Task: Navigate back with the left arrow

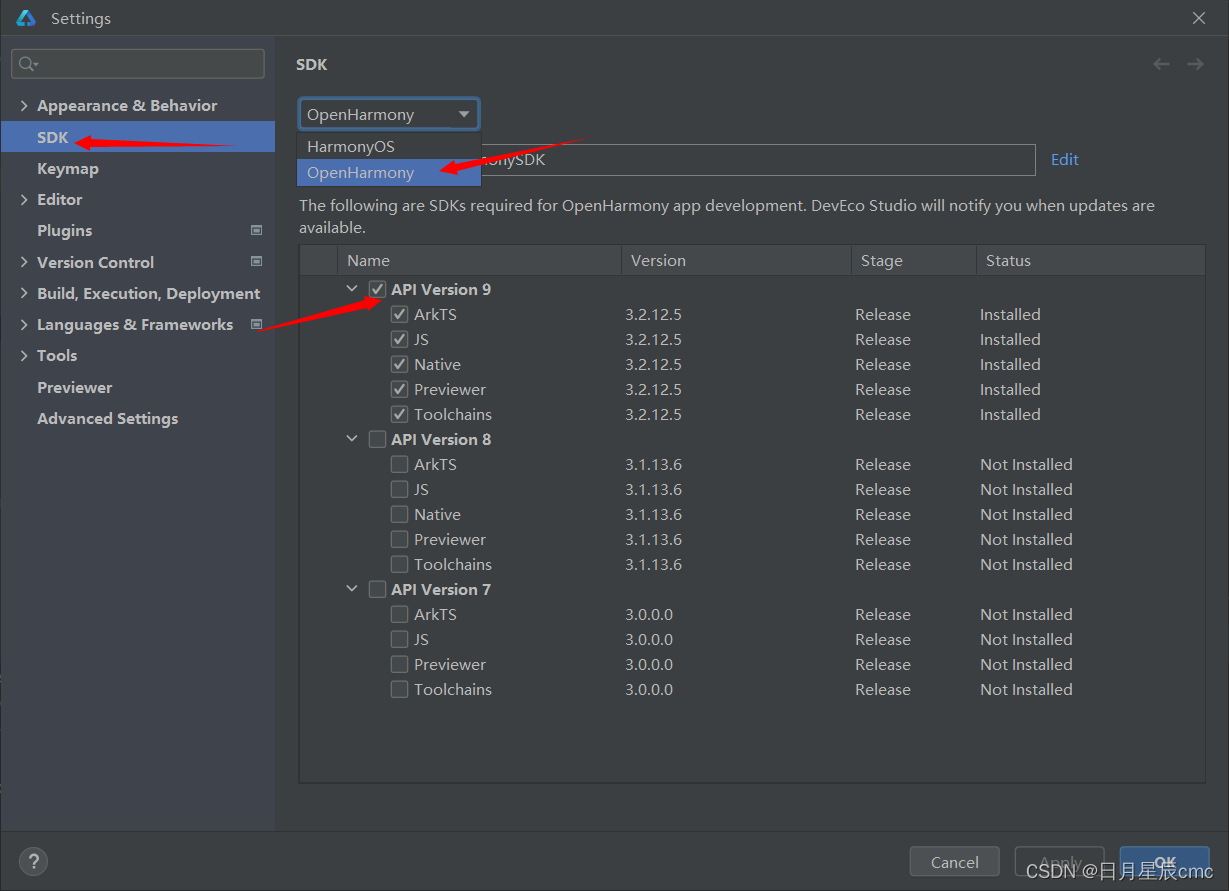Action: (x=1161, y=64)
